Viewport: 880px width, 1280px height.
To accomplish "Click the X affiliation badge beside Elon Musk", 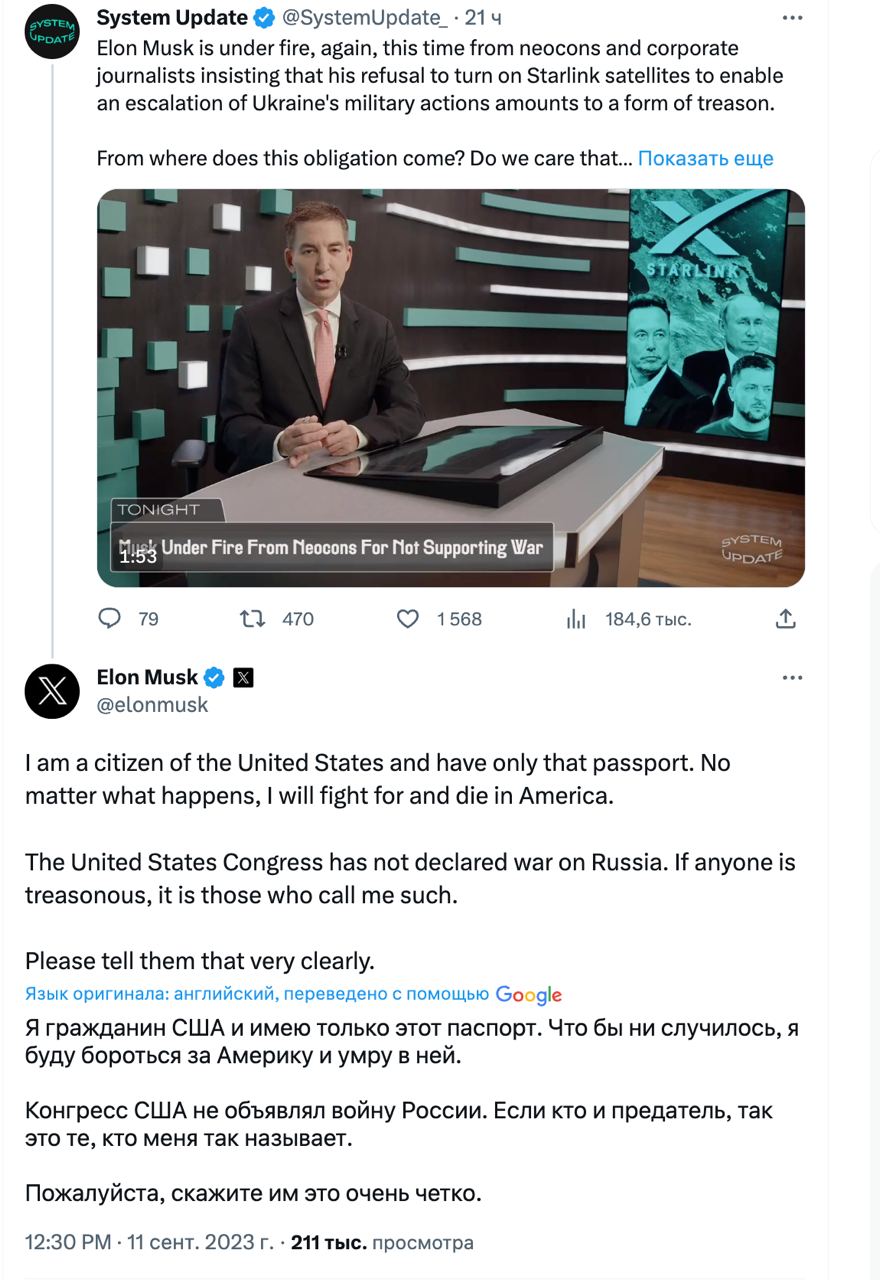I will tap(243, 678).
